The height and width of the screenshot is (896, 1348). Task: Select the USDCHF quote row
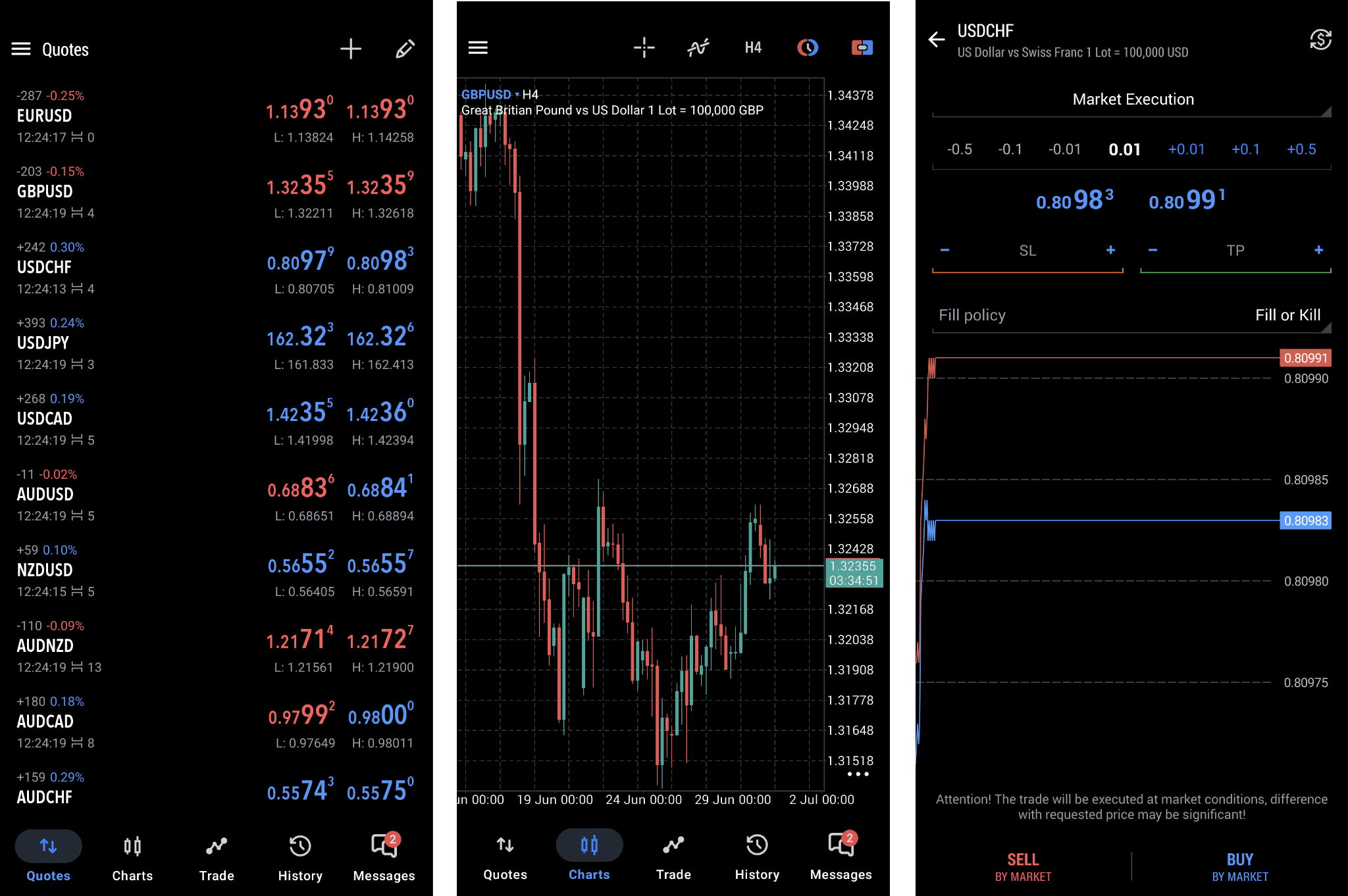click(x=216, y=268)
